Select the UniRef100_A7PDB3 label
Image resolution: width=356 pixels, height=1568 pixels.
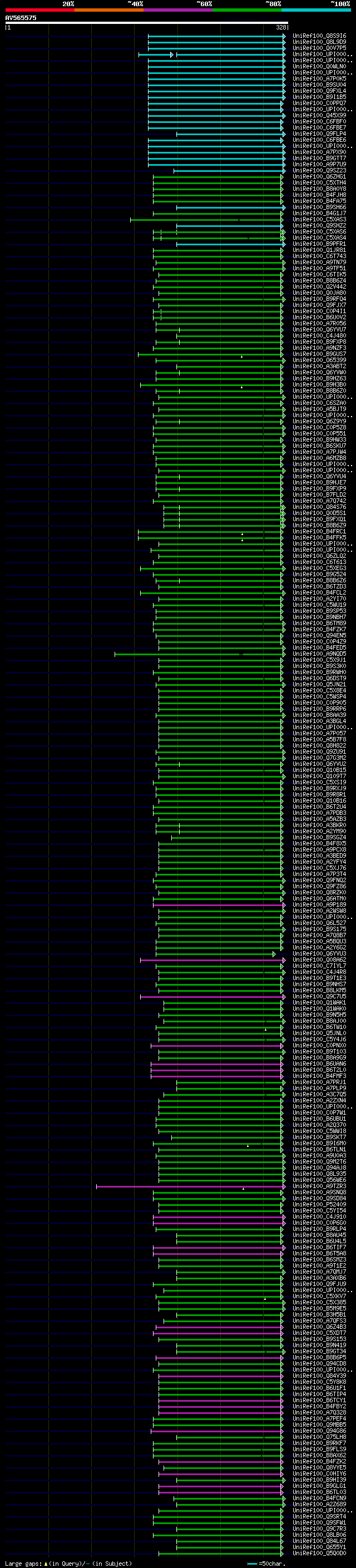pyautogui.click(x=319, y=813)
